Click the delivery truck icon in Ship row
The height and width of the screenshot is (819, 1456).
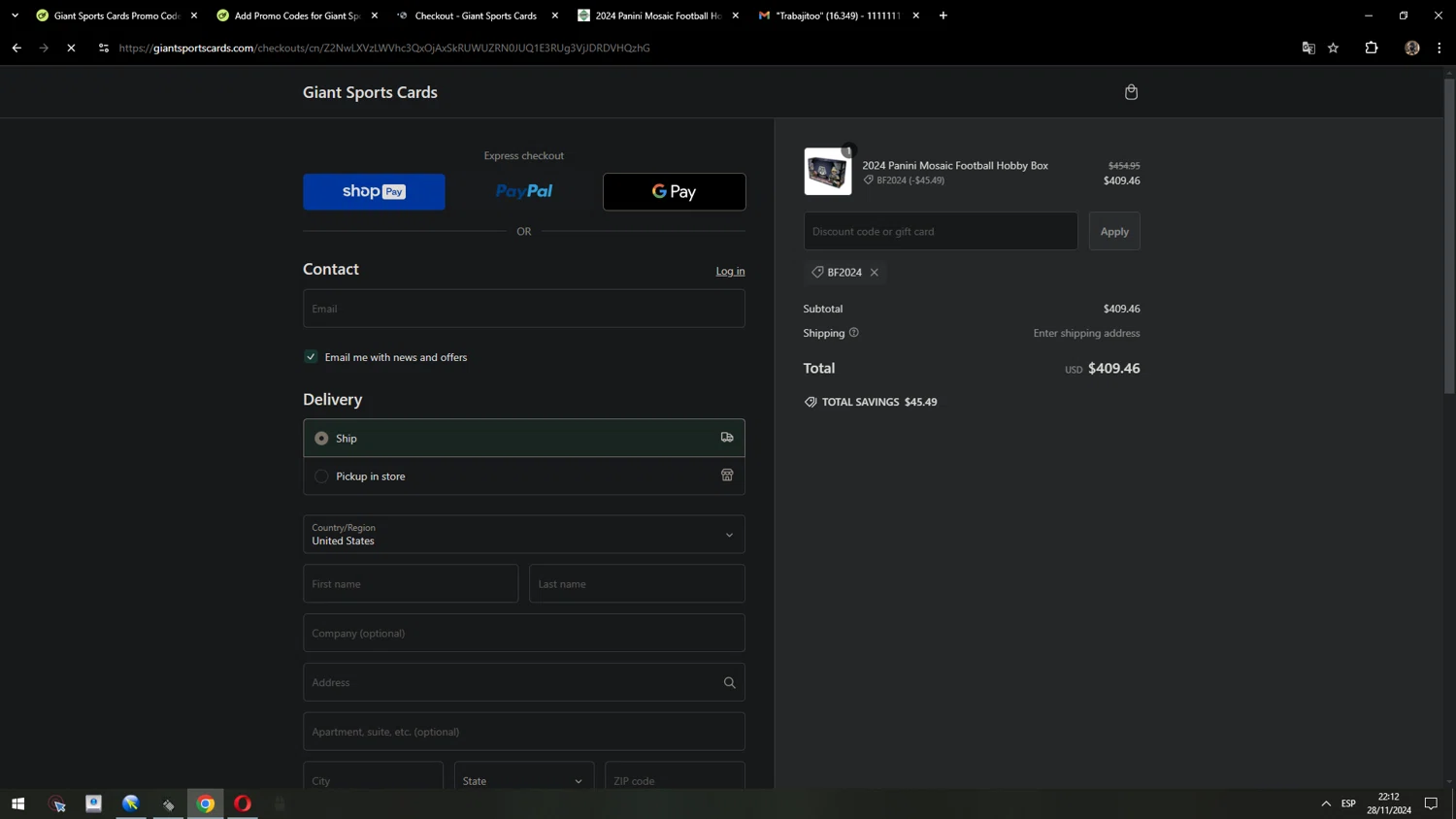pos(727,438)
